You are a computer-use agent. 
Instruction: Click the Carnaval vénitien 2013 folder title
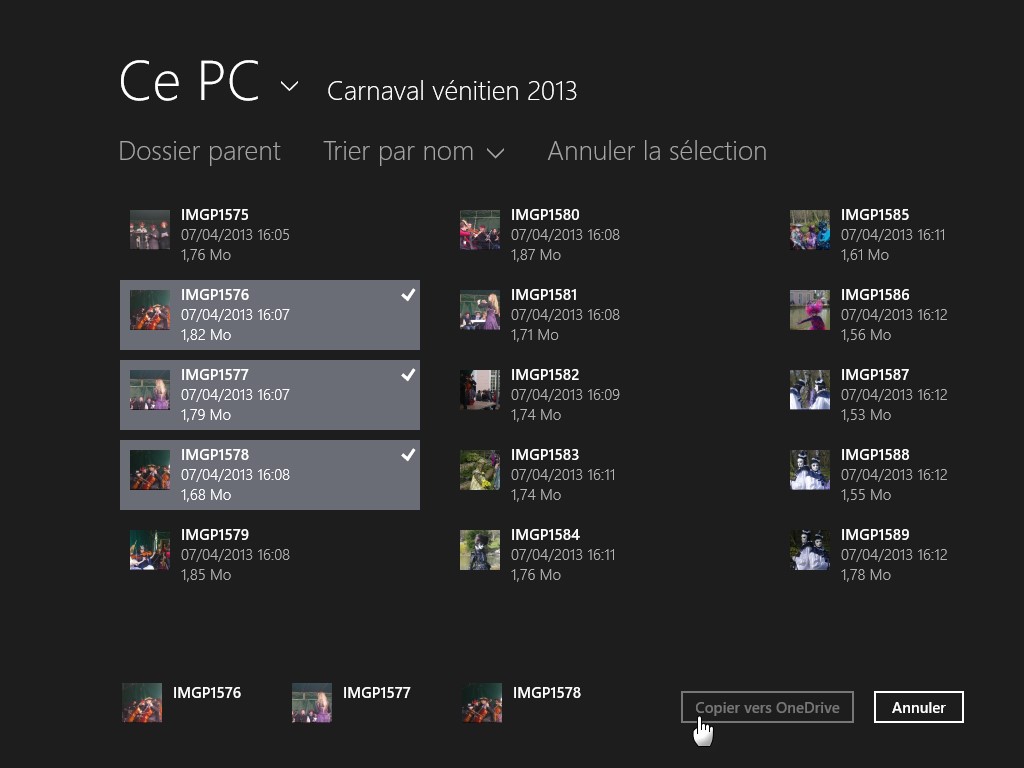452,91
